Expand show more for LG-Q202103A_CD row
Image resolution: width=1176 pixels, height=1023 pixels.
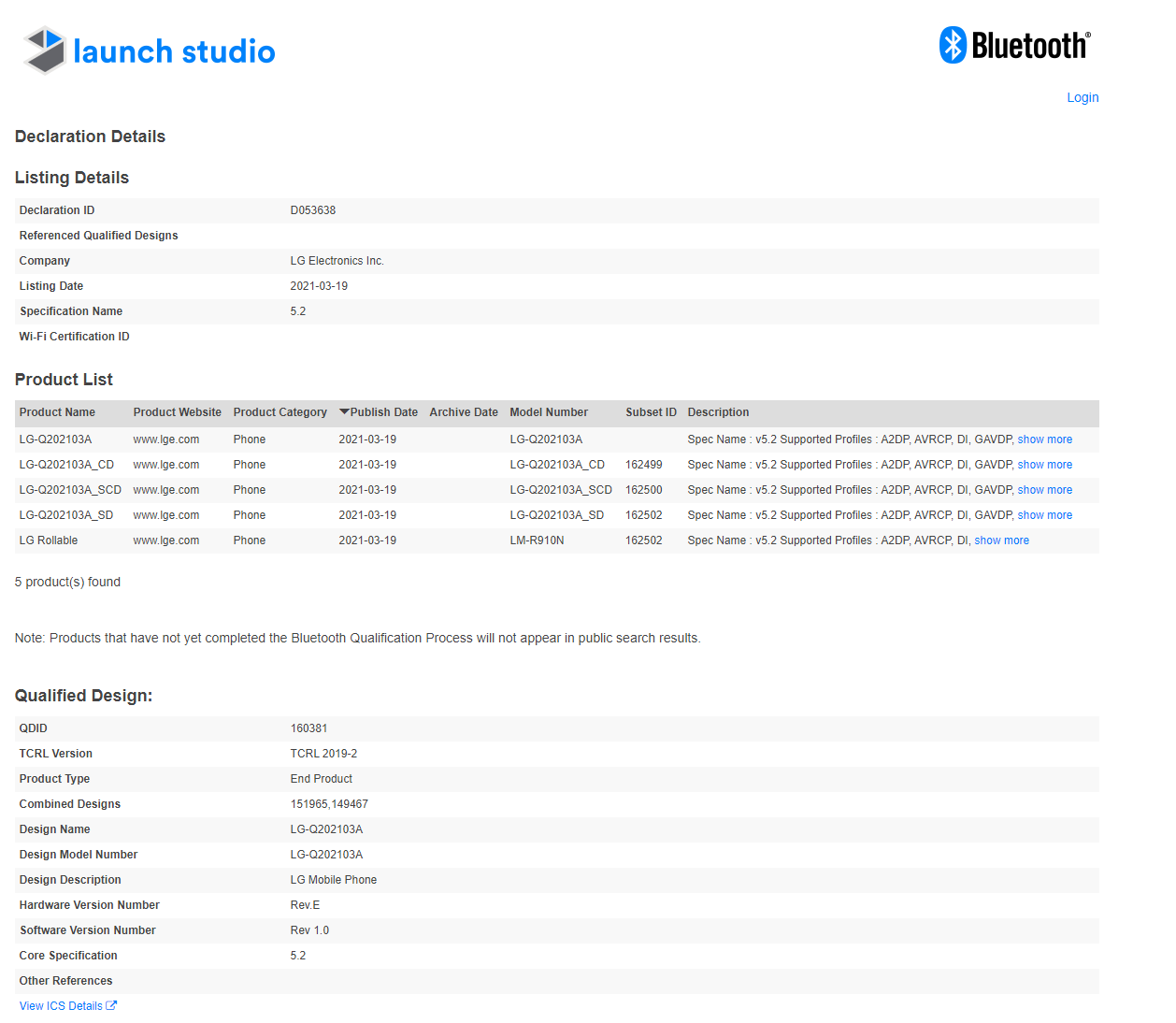(1045, 465)
